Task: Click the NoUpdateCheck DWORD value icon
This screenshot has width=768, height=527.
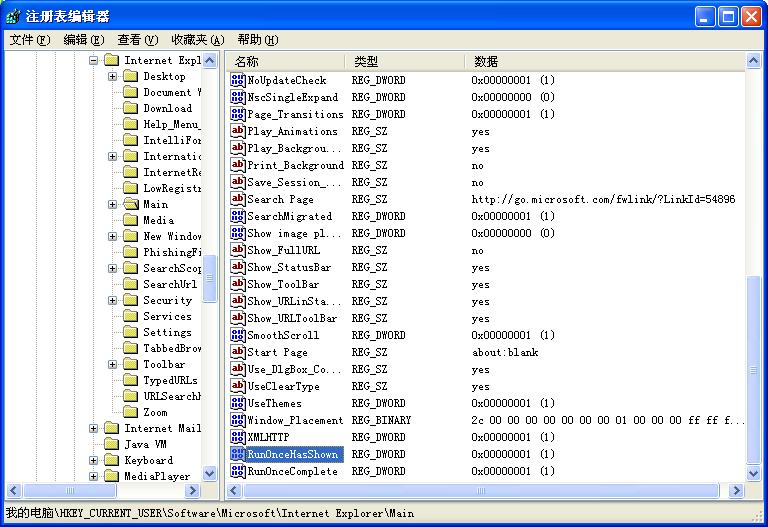Action: click(238, 80)
